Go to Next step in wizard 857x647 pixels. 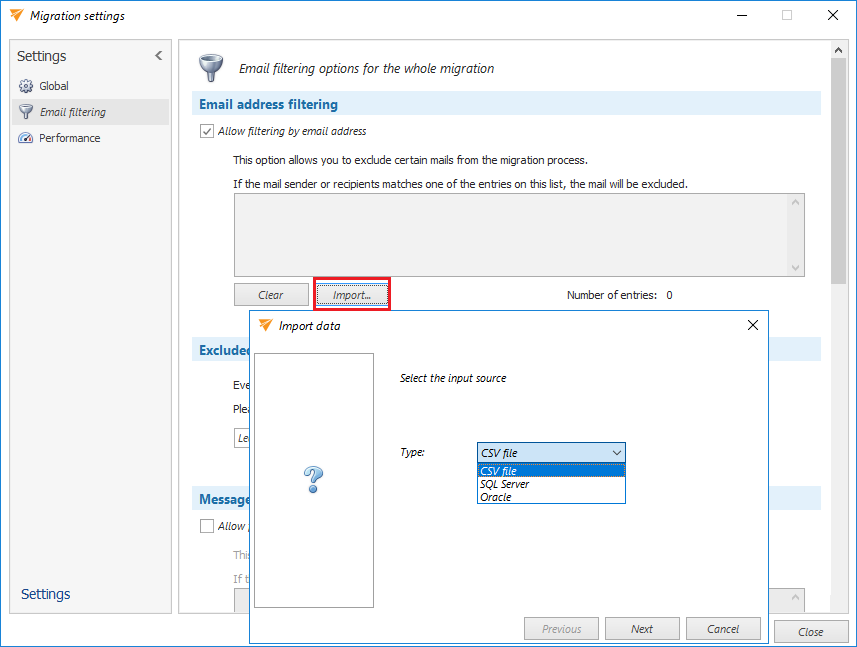point(641,629)
